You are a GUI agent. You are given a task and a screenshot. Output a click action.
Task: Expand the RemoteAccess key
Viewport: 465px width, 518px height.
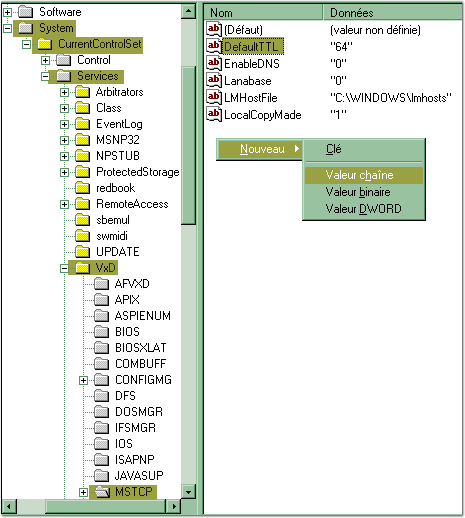pos(64,204)
